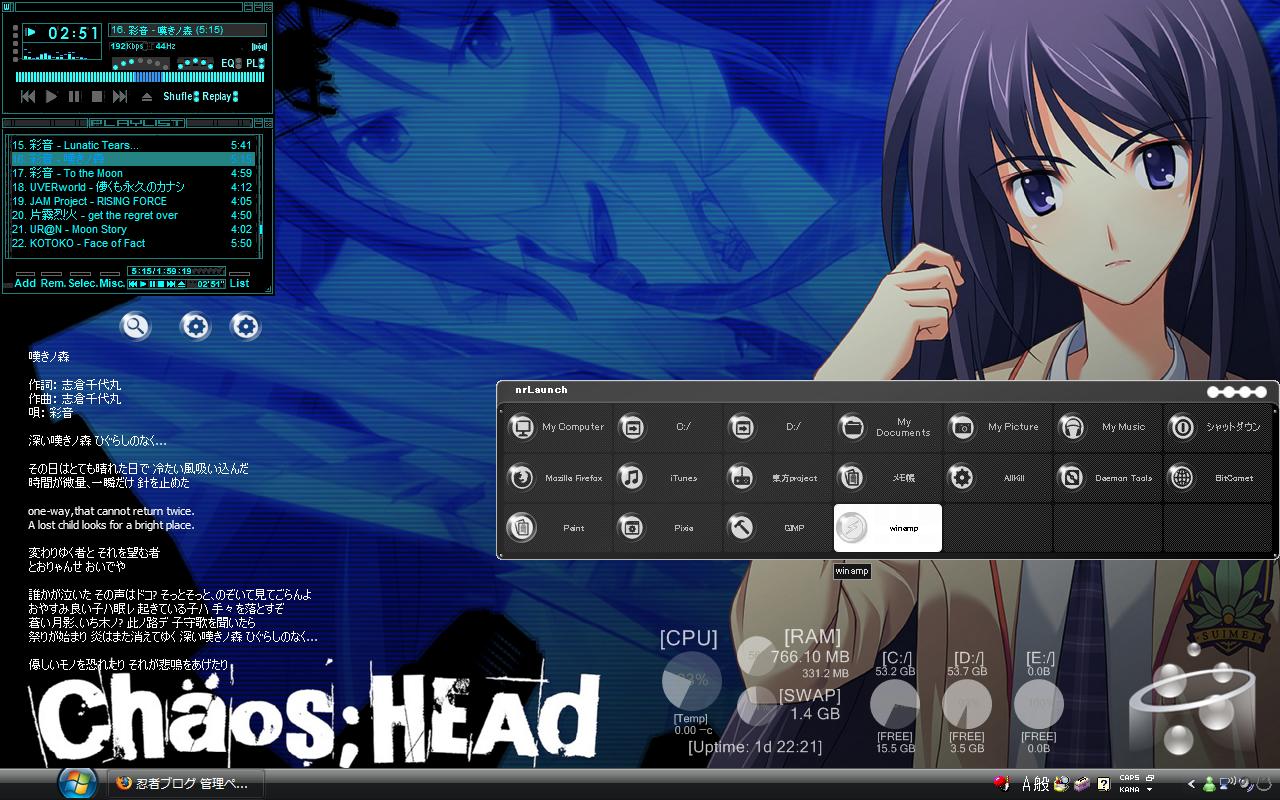Adjust the Winamp balance slider
This screenshot has height=800, width=1280.
click(x=196, y=63)
